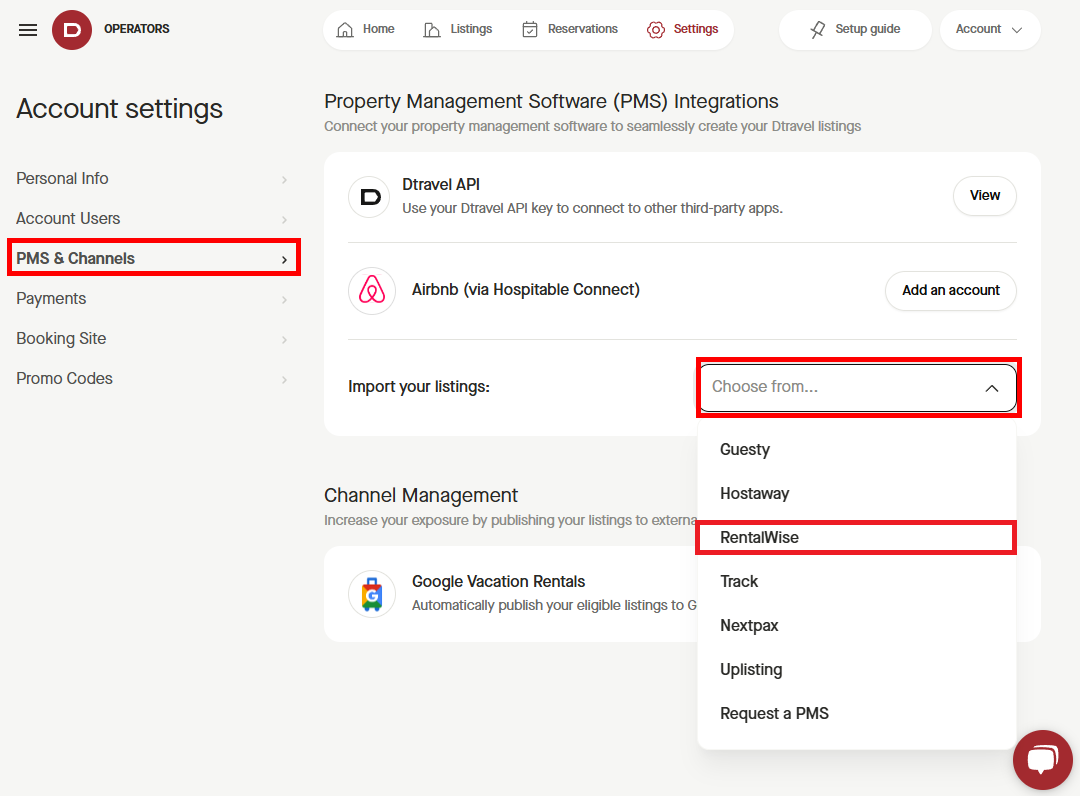Choose Hostaway from the list

tap(857, 493)
